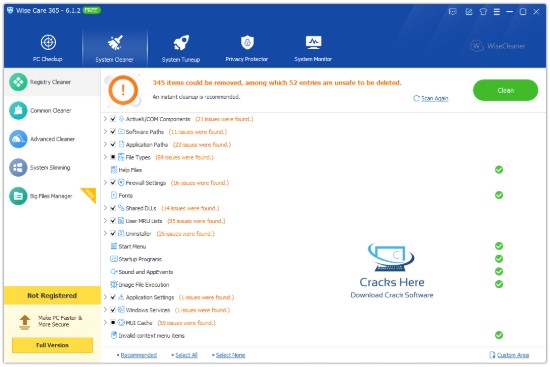The image size is (550, 367).
Task: Select the Registry Cleaner sidebar icon
Action: [18, 82]
